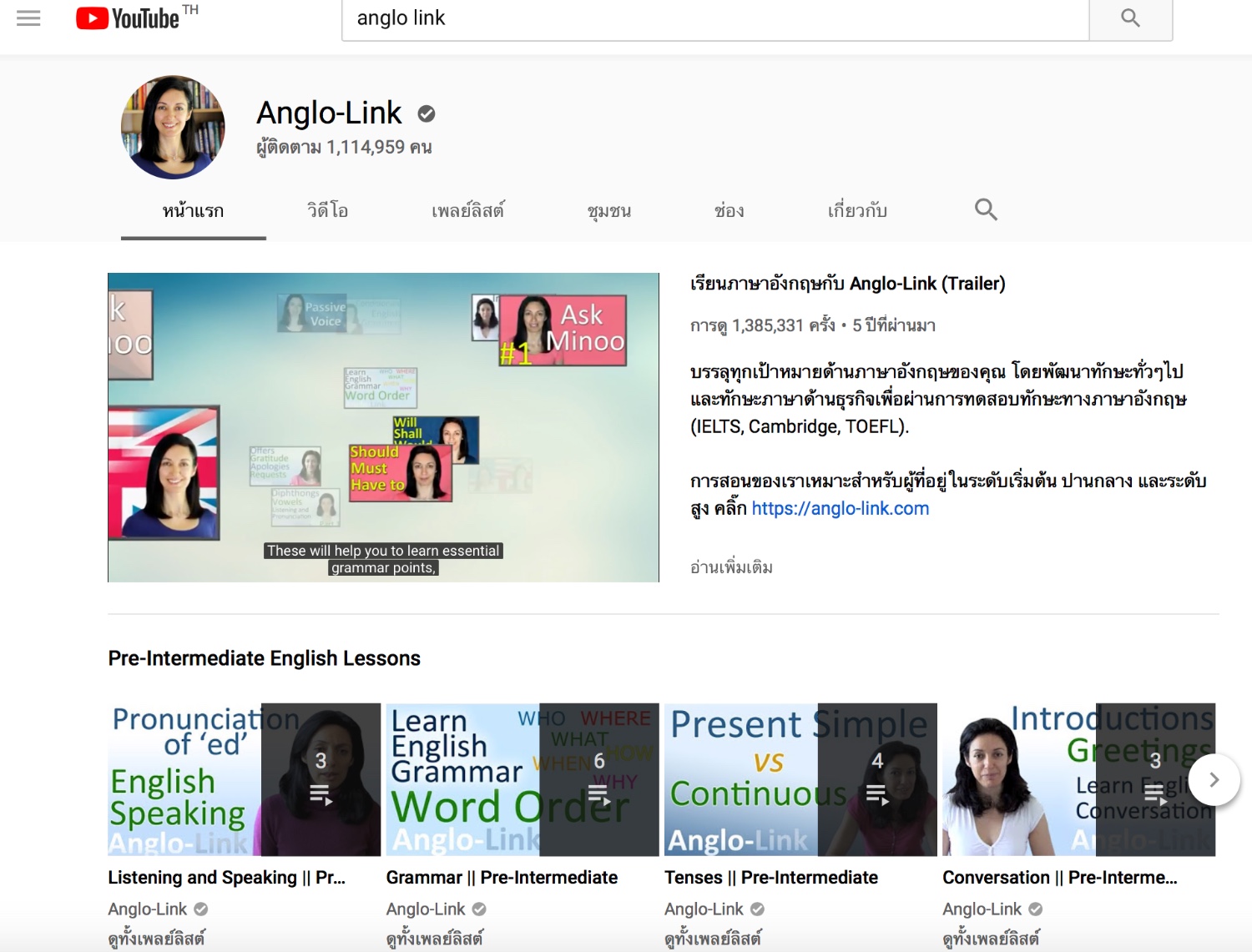The width and height of the screenshot is (1252, 952).
Task: Show next playlists with right chevron
Action: (1214, 779)
